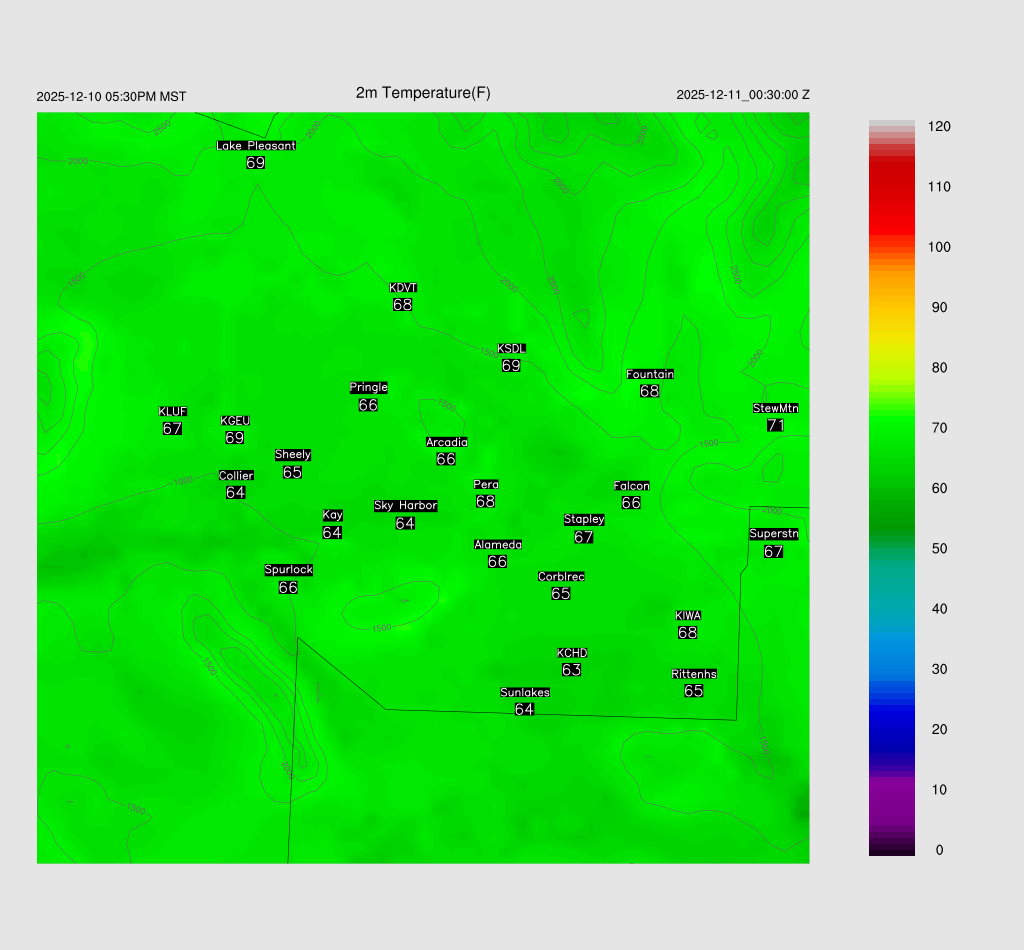Click the KDVT station label
1024x950 pixels.
pos(403,288)
